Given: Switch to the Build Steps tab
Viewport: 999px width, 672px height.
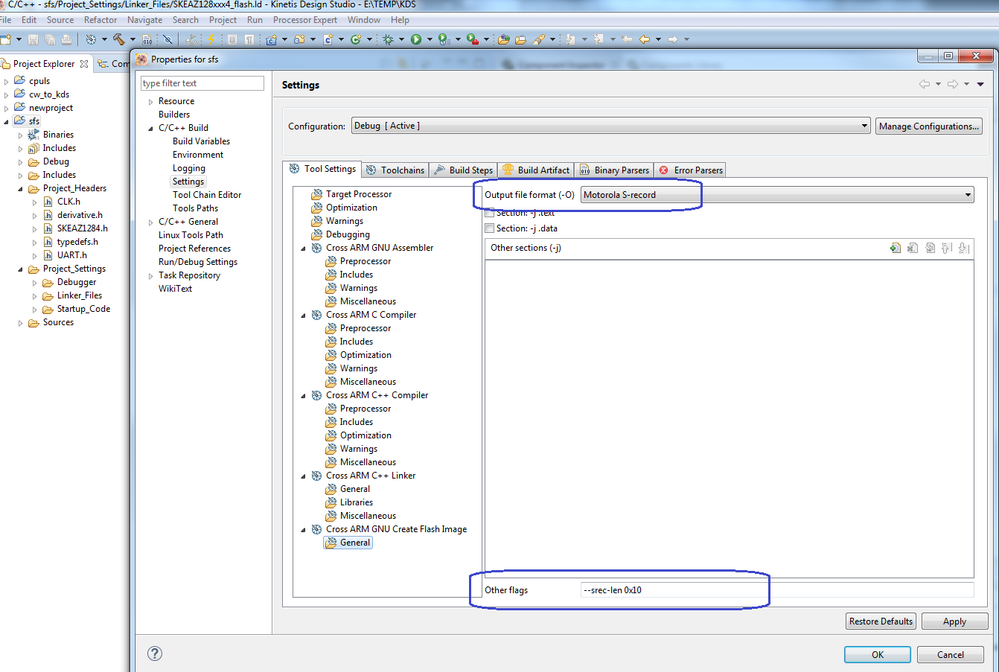Looking at the screenshot, I should 463,170.
